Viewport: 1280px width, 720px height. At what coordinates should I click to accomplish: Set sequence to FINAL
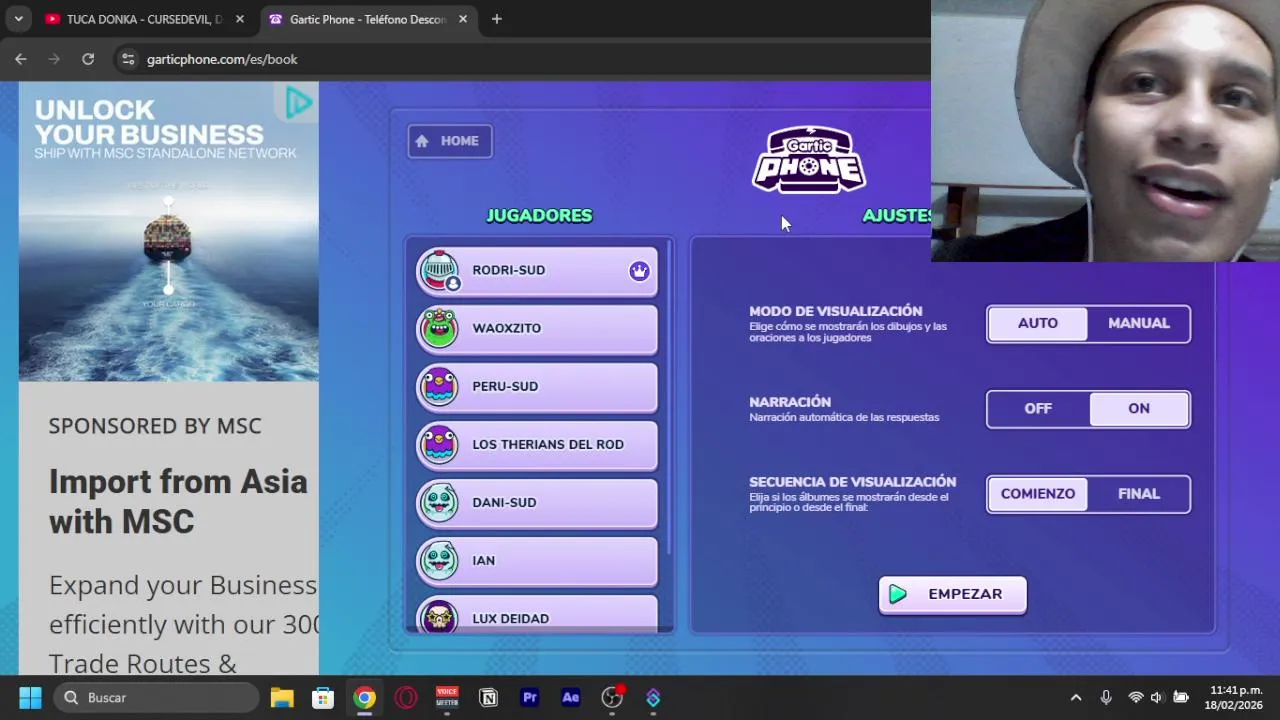pyautogui.click(x=1139, y=494)
